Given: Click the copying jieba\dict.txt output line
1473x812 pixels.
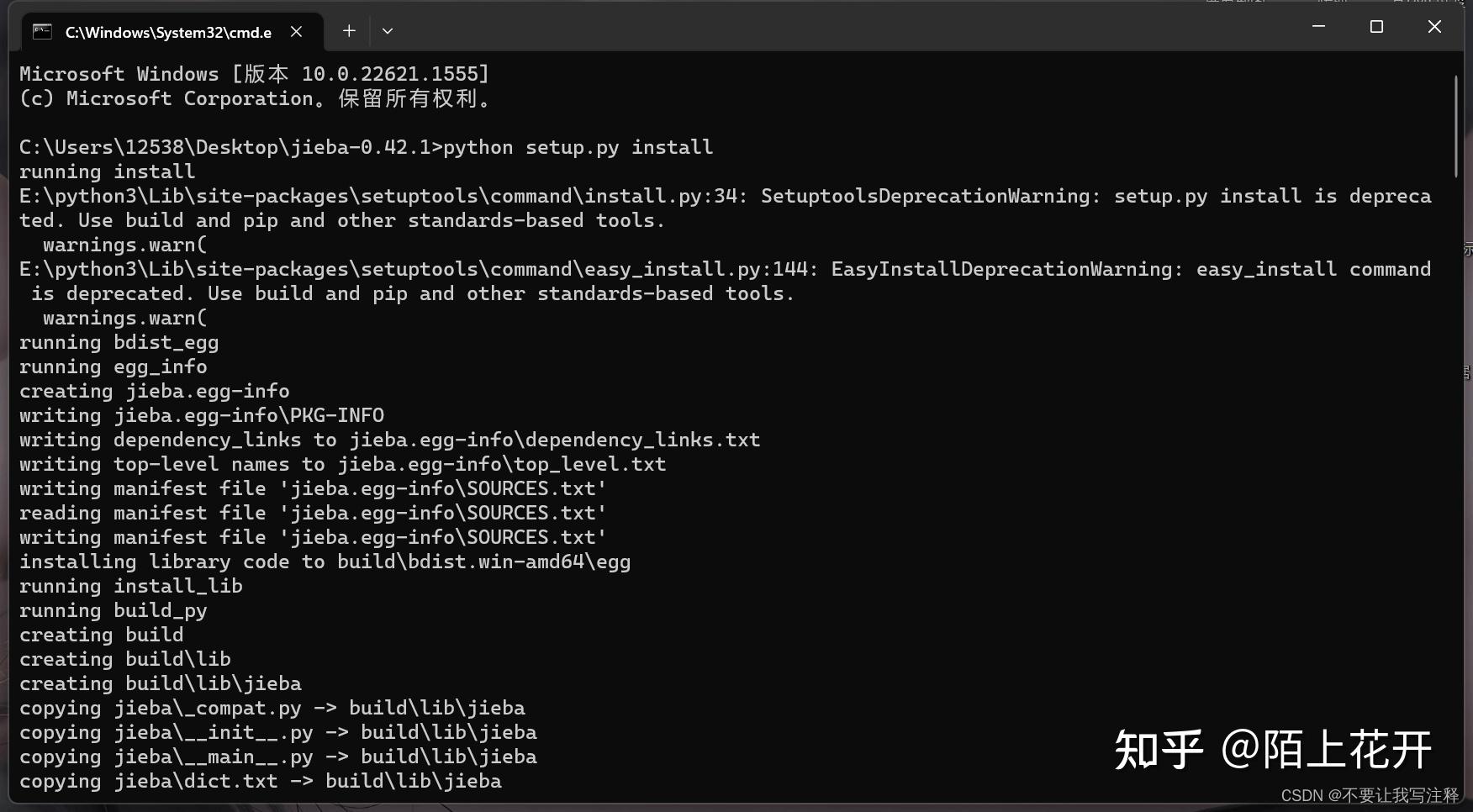Looking at the screenshot, I should [261, 781].
